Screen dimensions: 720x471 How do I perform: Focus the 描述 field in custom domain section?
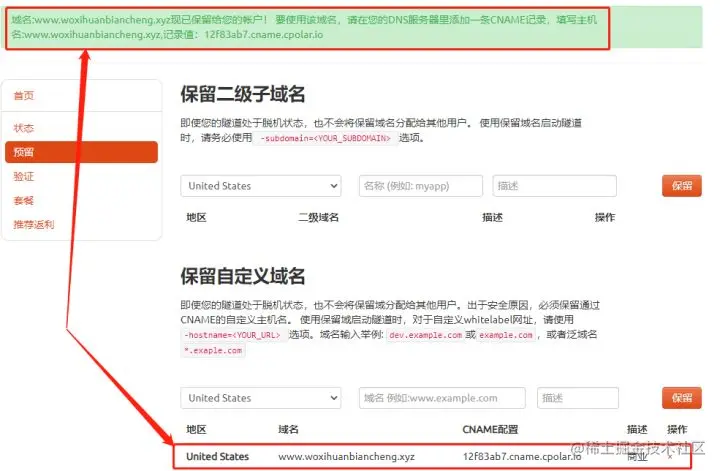578,398
